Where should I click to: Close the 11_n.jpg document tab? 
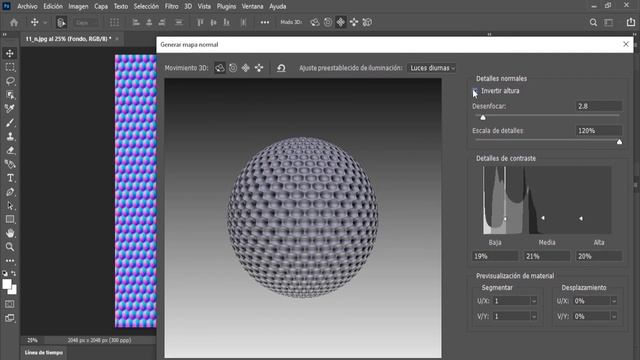point(117,39)
